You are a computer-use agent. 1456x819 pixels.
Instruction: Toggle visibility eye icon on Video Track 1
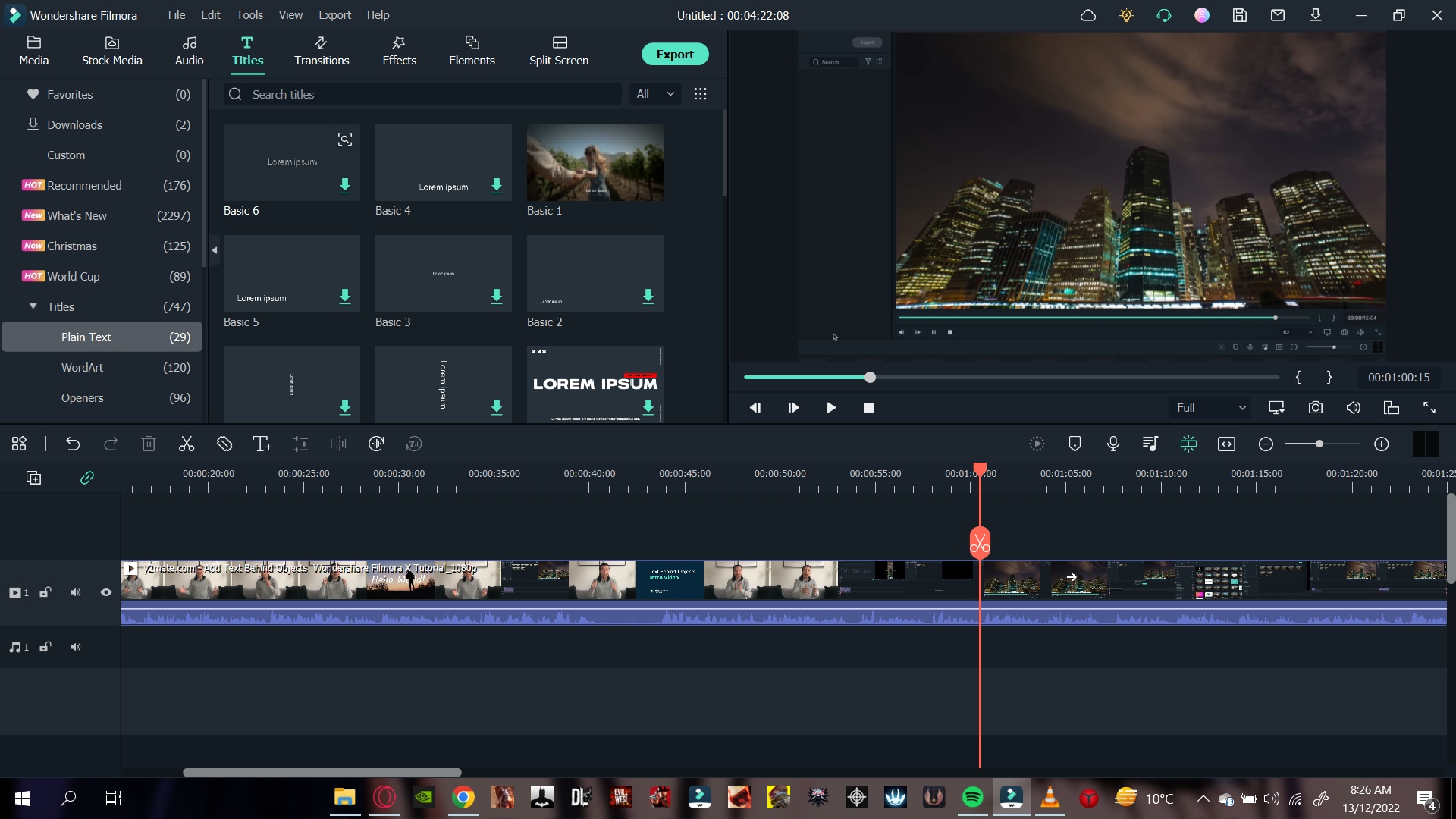coord(106,592)
